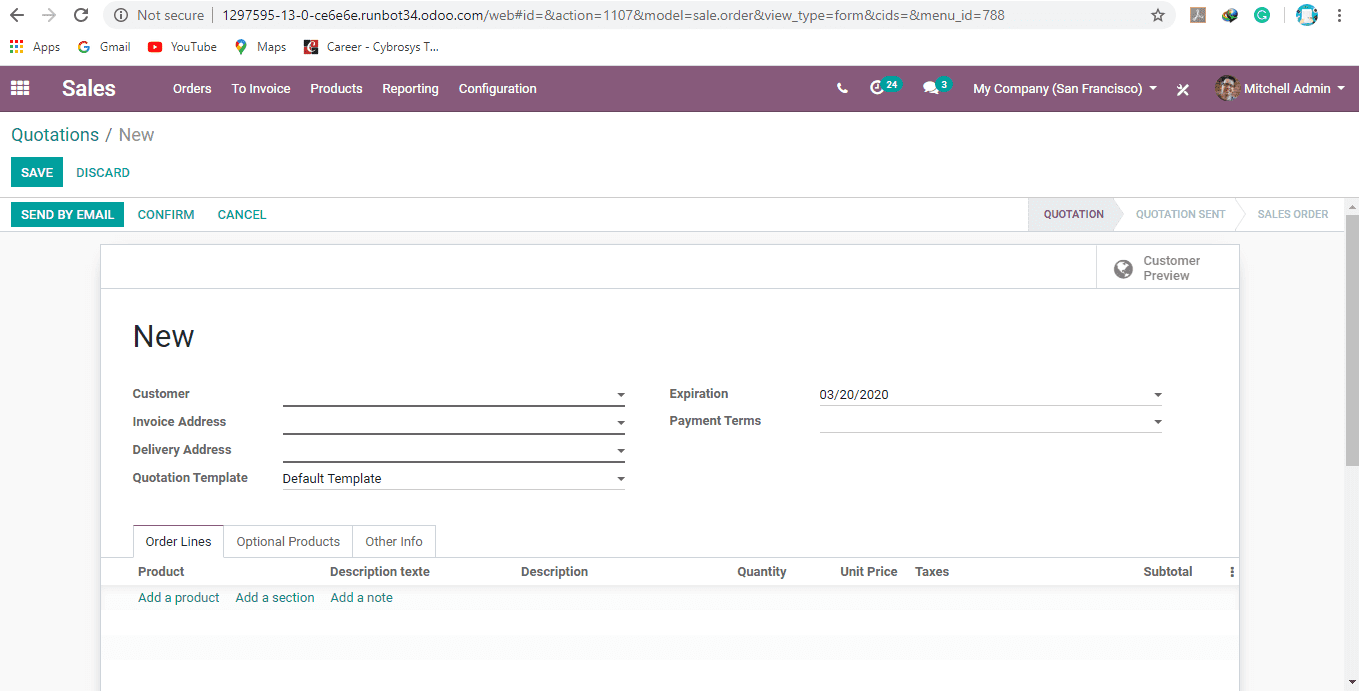Discard the quotation changes
The width and height of the screenshot is (1359, 691).
pyautogui.click(x=103, y=172)
